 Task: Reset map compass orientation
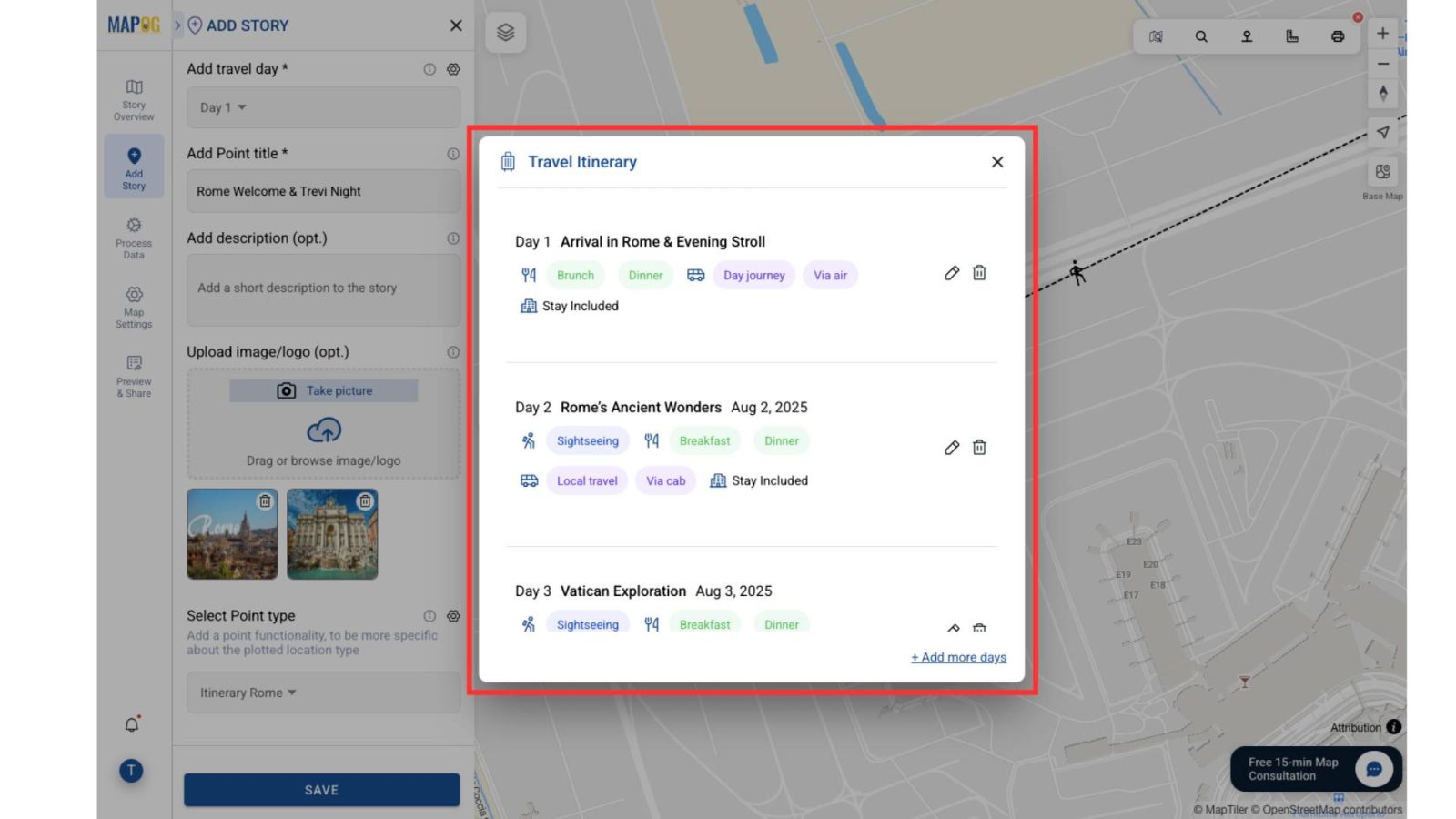(x=1383, y=93)
